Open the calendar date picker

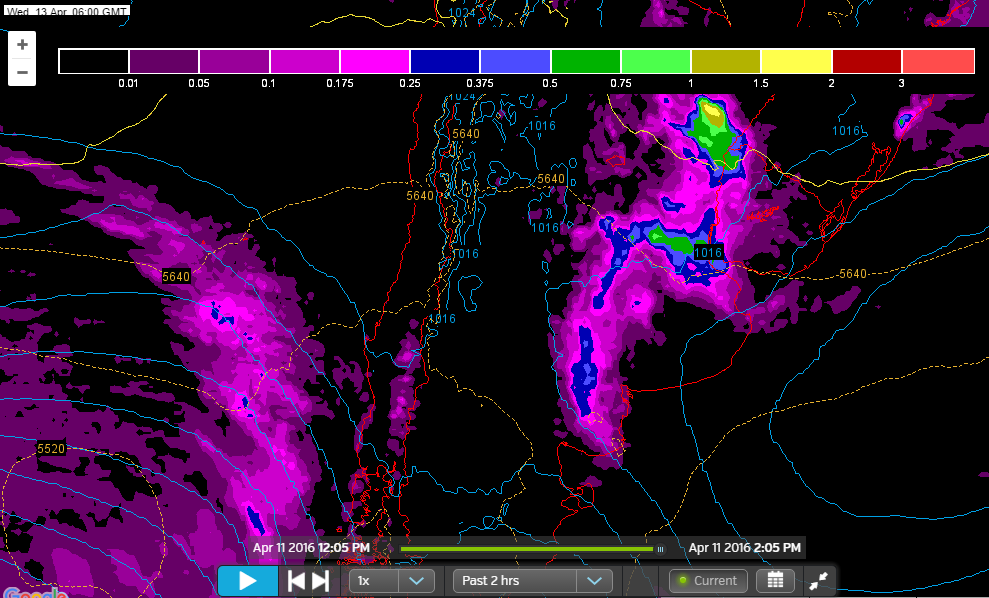(775, 580)
